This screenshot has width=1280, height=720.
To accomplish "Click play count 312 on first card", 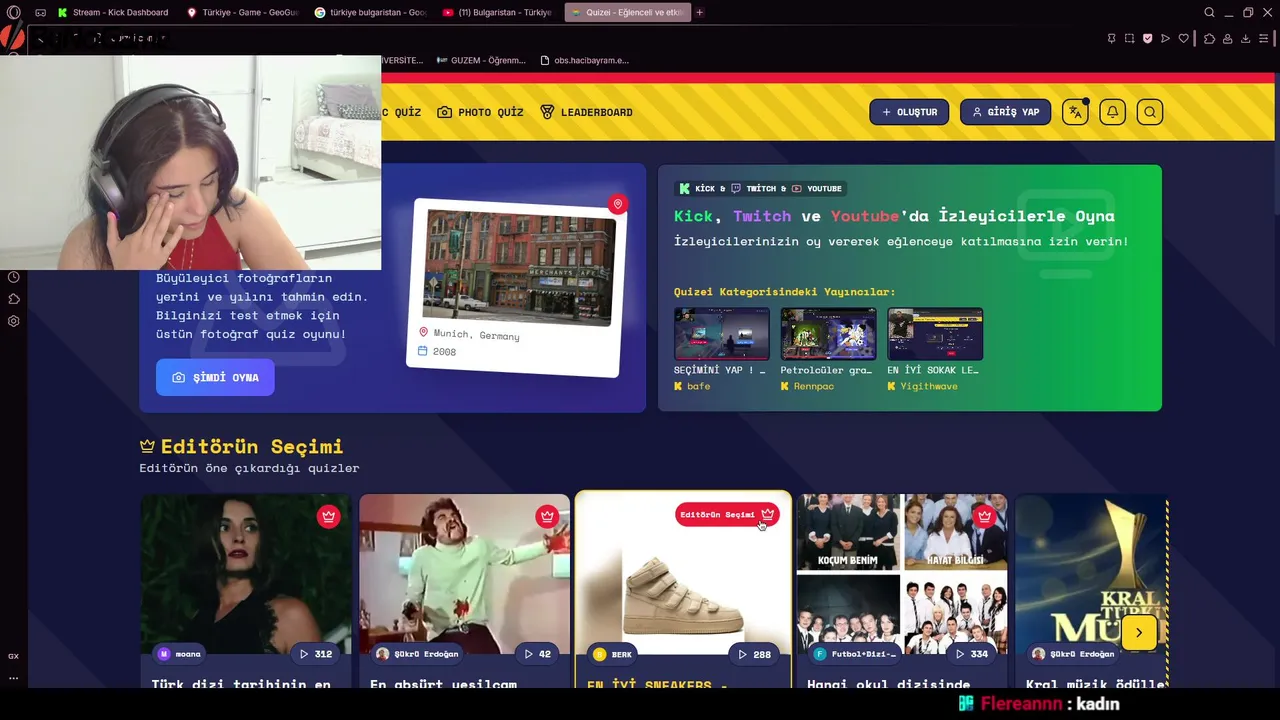I will pos(316,654).
